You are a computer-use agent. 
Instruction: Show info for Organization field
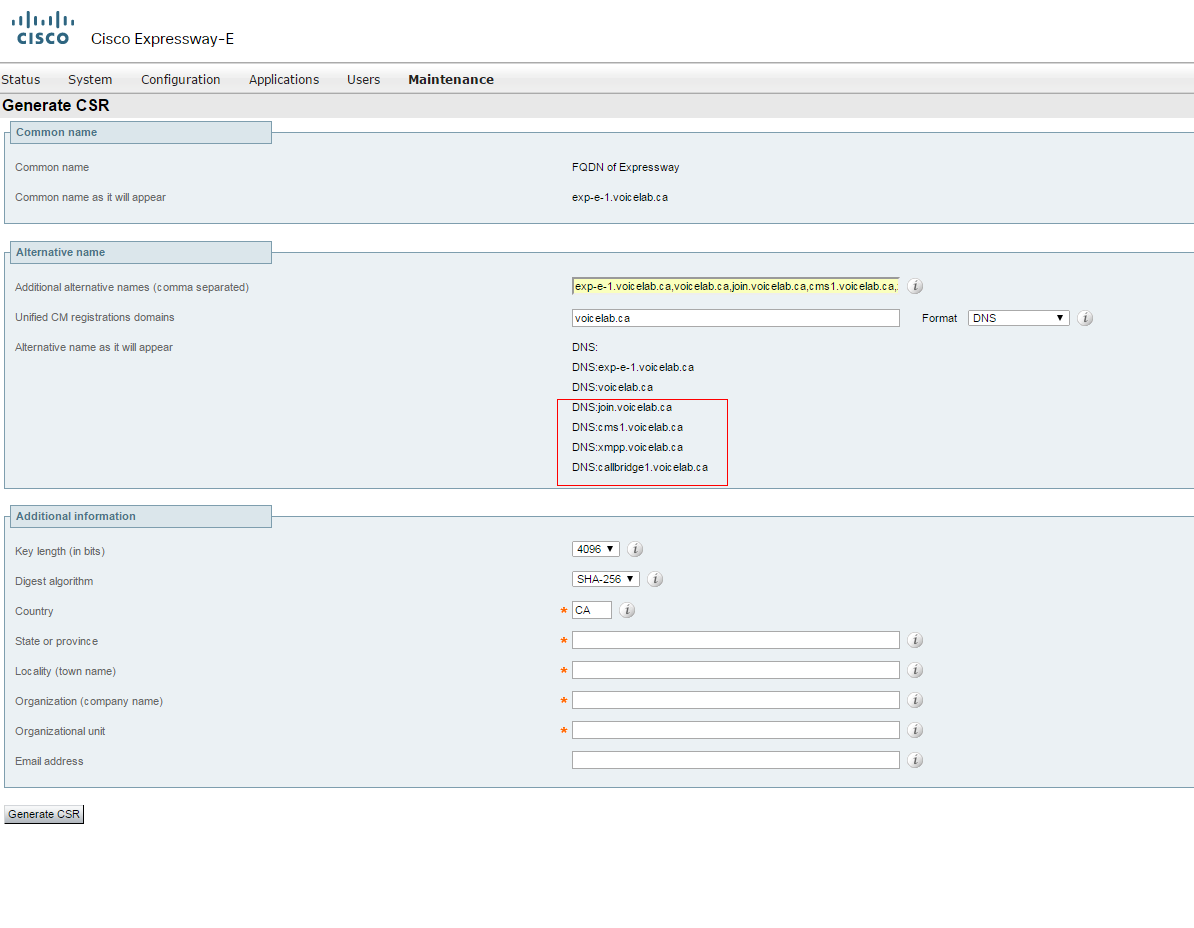[915, 700]
